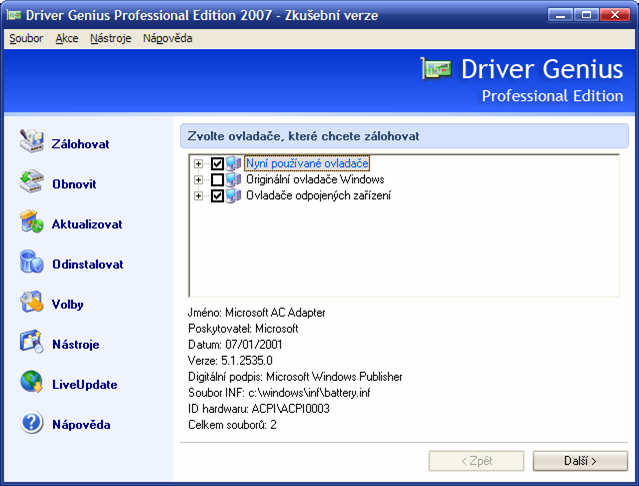639x486 pixels.
Task: Select tree item Originální ovladače Windows
Action: [x=315, y=180]
